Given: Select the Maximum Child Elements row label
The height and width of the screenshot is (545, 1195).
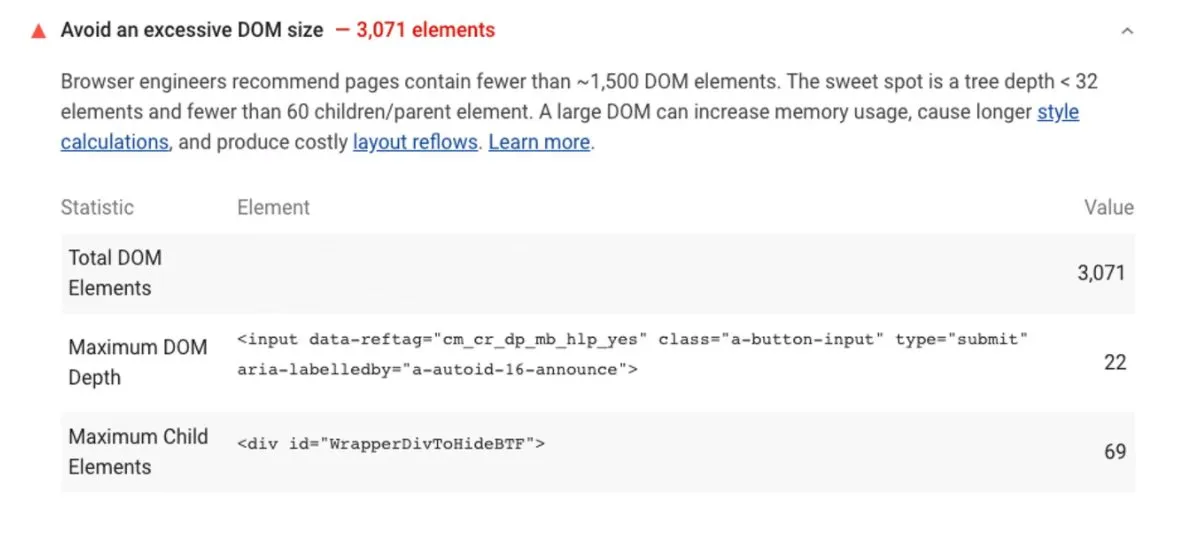Looking at the screenshot, I should point(138,451).
